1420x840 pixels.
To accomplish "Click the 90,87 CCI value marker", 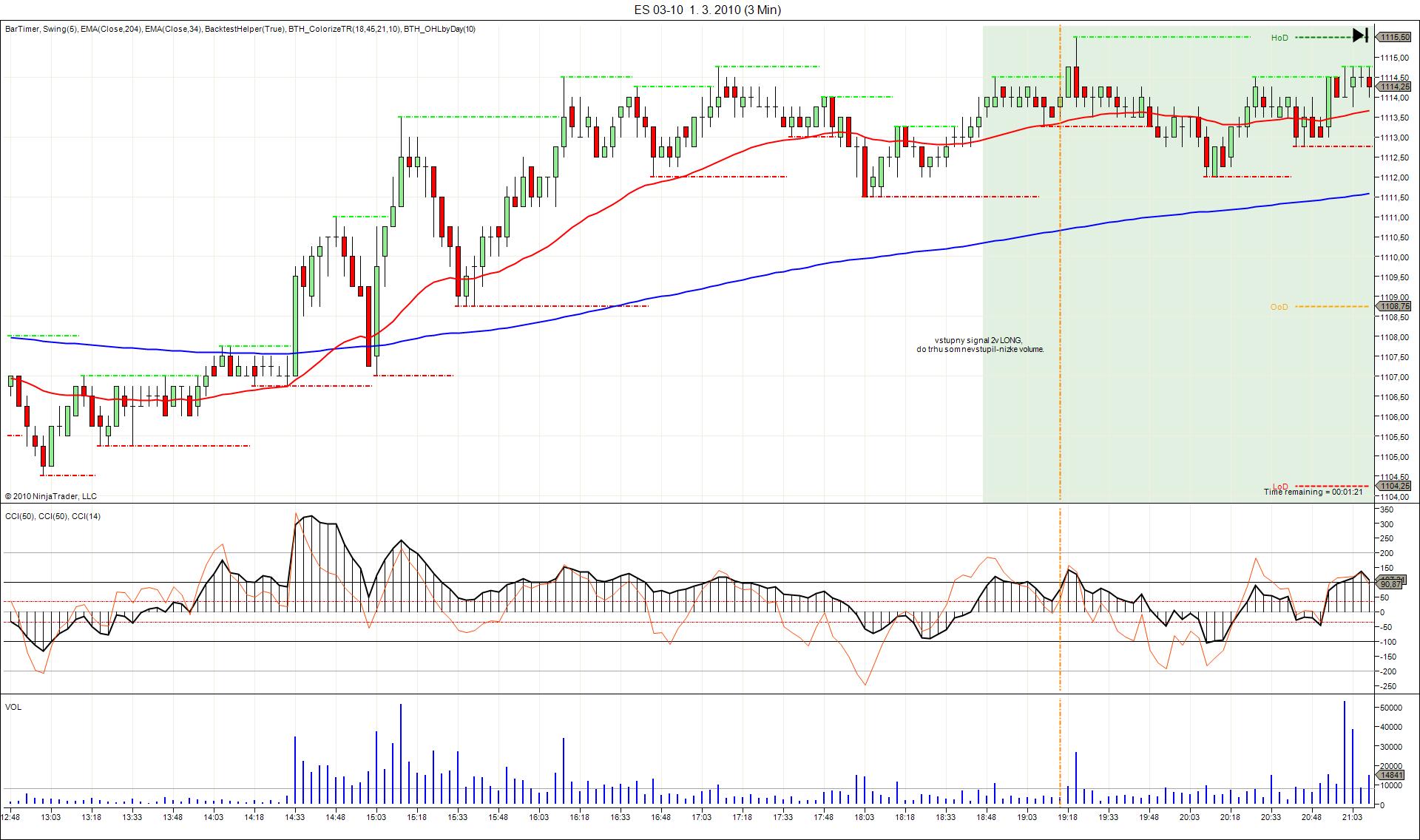I will click(x=1390, y=584).
